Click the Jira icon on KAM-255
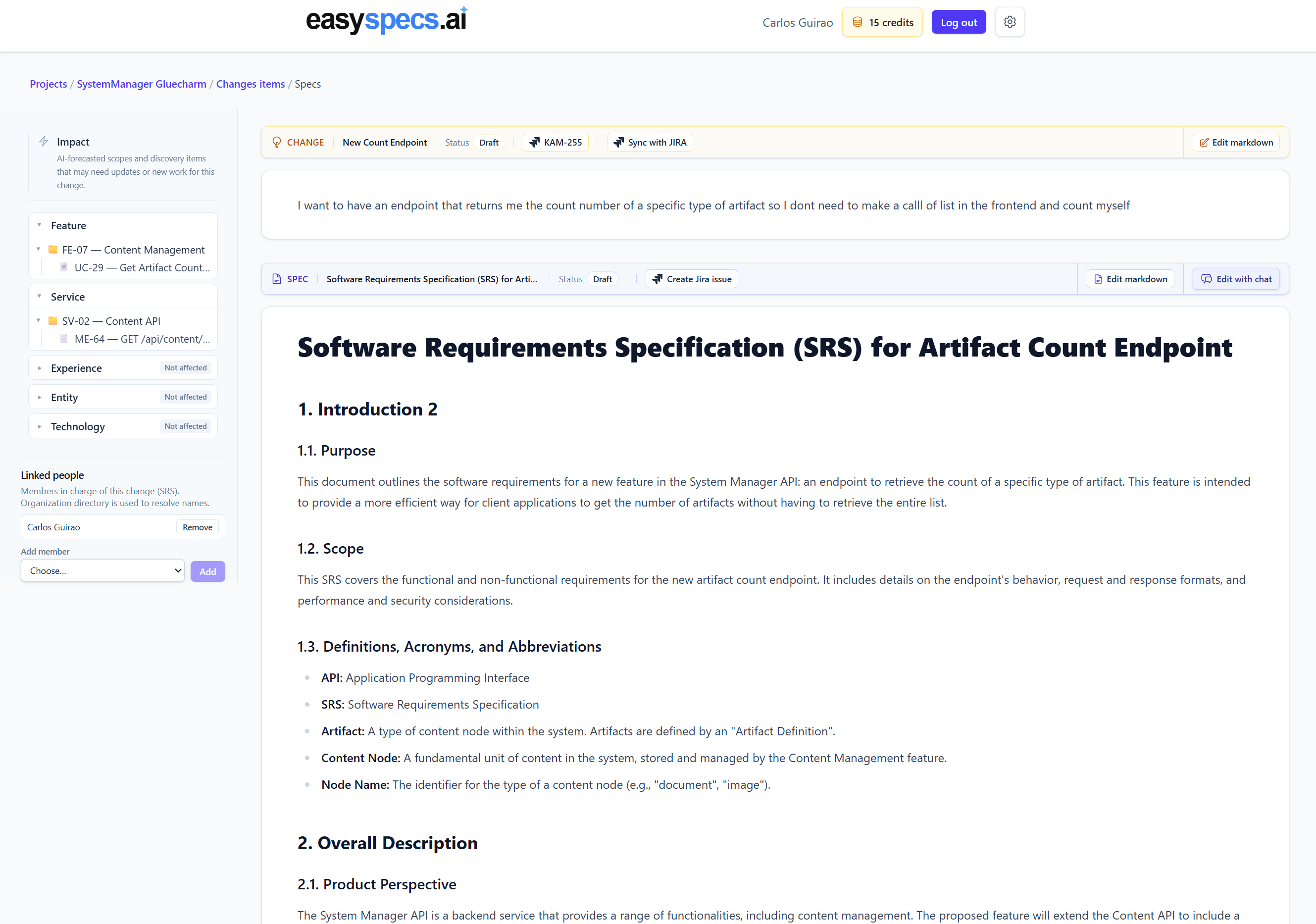The width and height of the screenshot is (1316, 924). coord(534,142)
